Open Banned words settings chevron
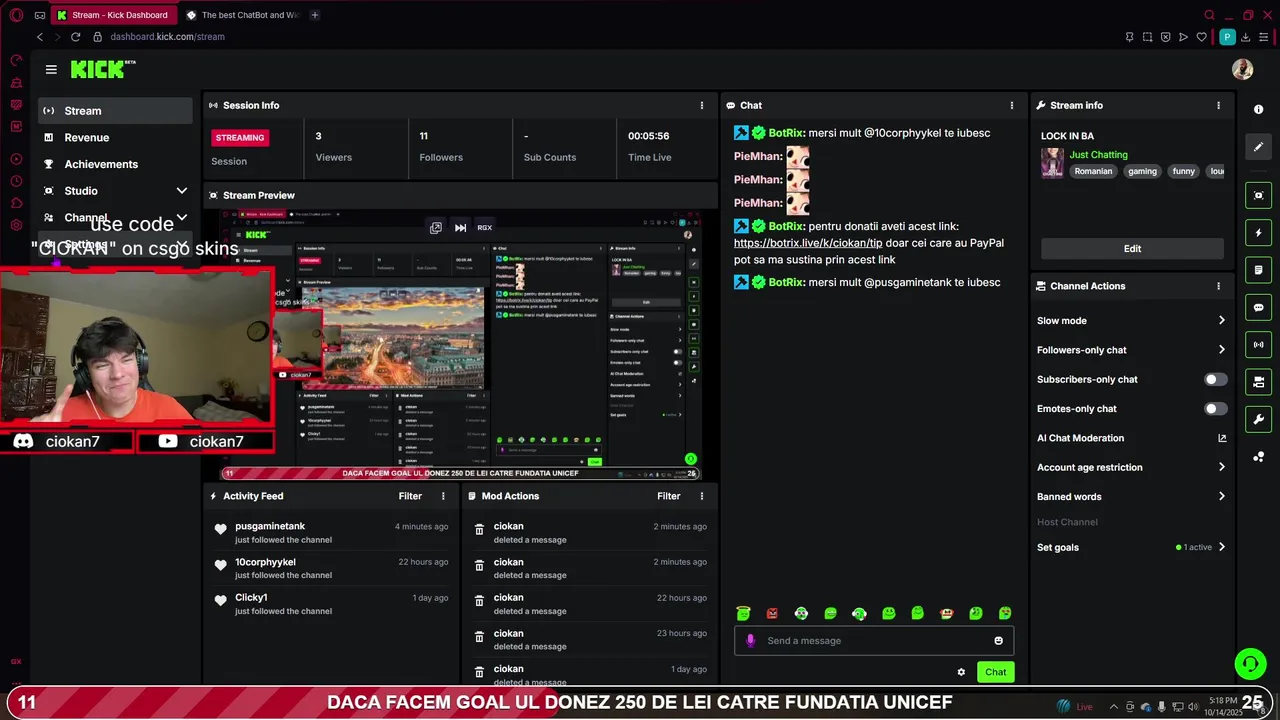Screen dimensions: 1280x720 pos(1221,496)
